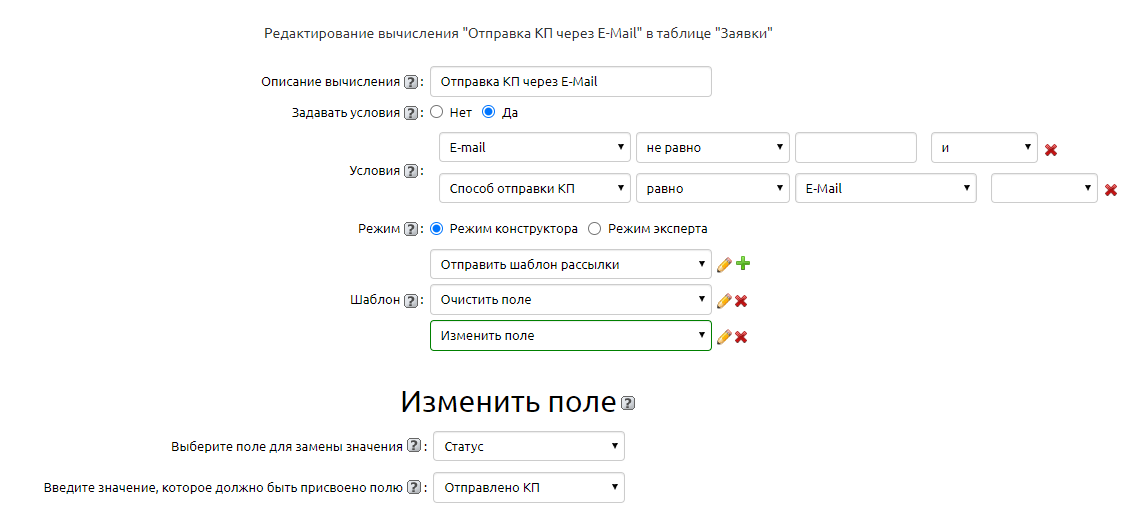1130x518 pixels.
Task: Click pencil icon beside 'Очистить поле'
Action: point(724,301)
